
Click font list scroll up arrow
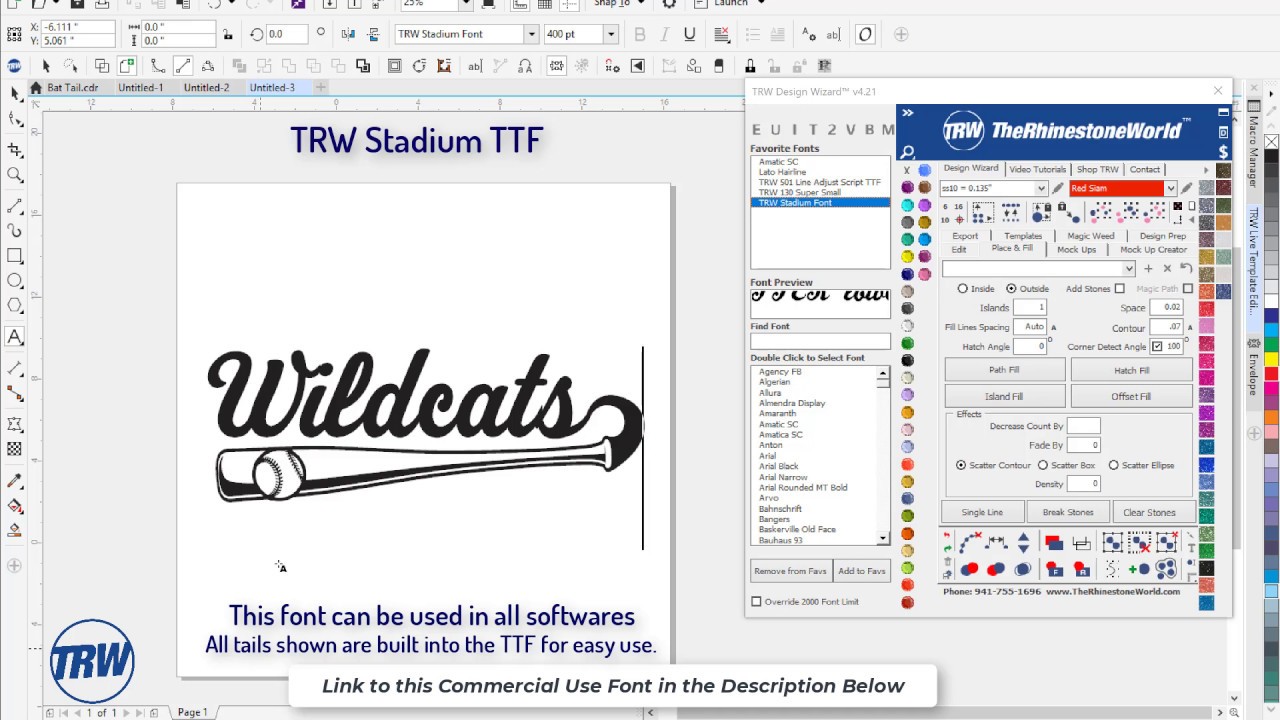[x=882, y=373]
